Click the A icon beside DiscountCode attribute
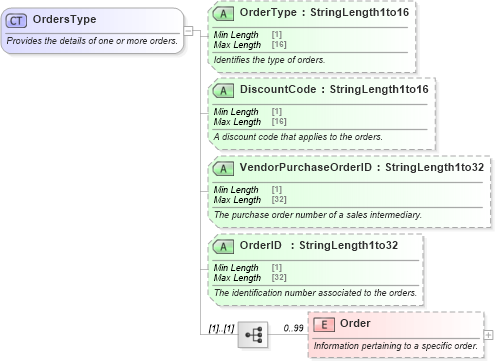 click(x=223, y=91)
